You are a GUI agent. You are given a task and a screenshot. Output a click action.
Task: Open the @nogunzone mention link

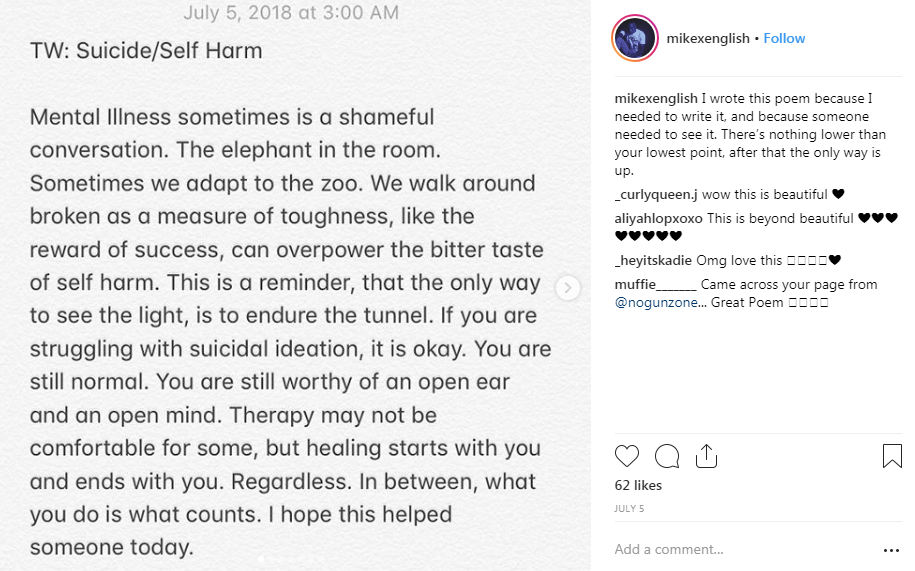pyautogui.click(x=654, y=301)
